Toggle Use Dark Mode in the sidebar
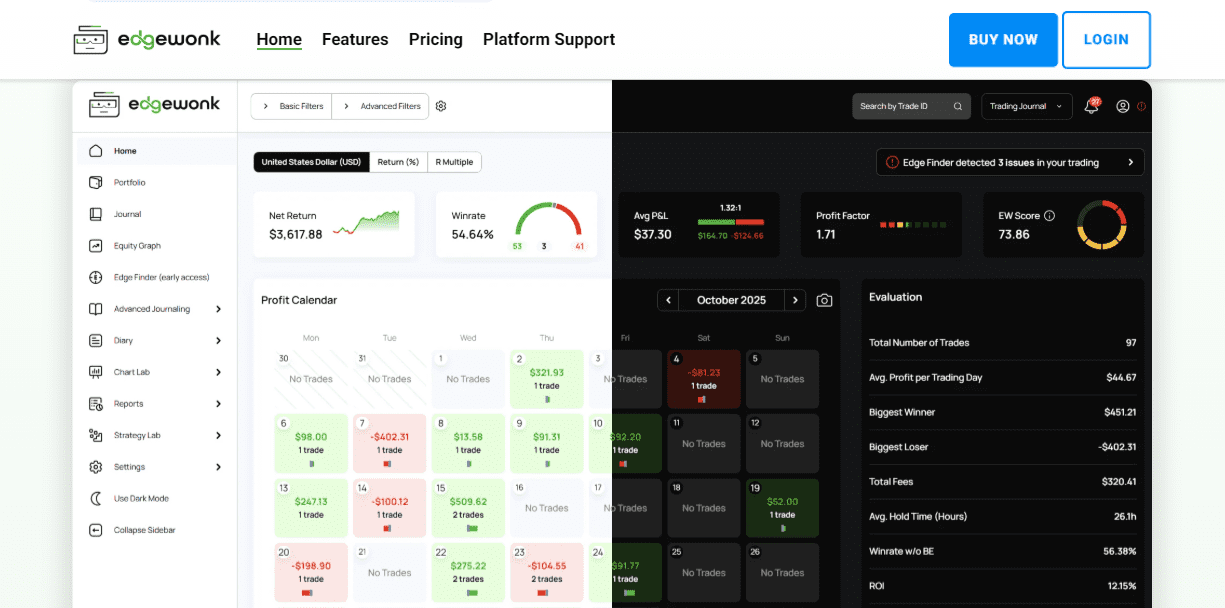Image resolution: width=1225 pixels, height=608 pixels. [140, 498]
